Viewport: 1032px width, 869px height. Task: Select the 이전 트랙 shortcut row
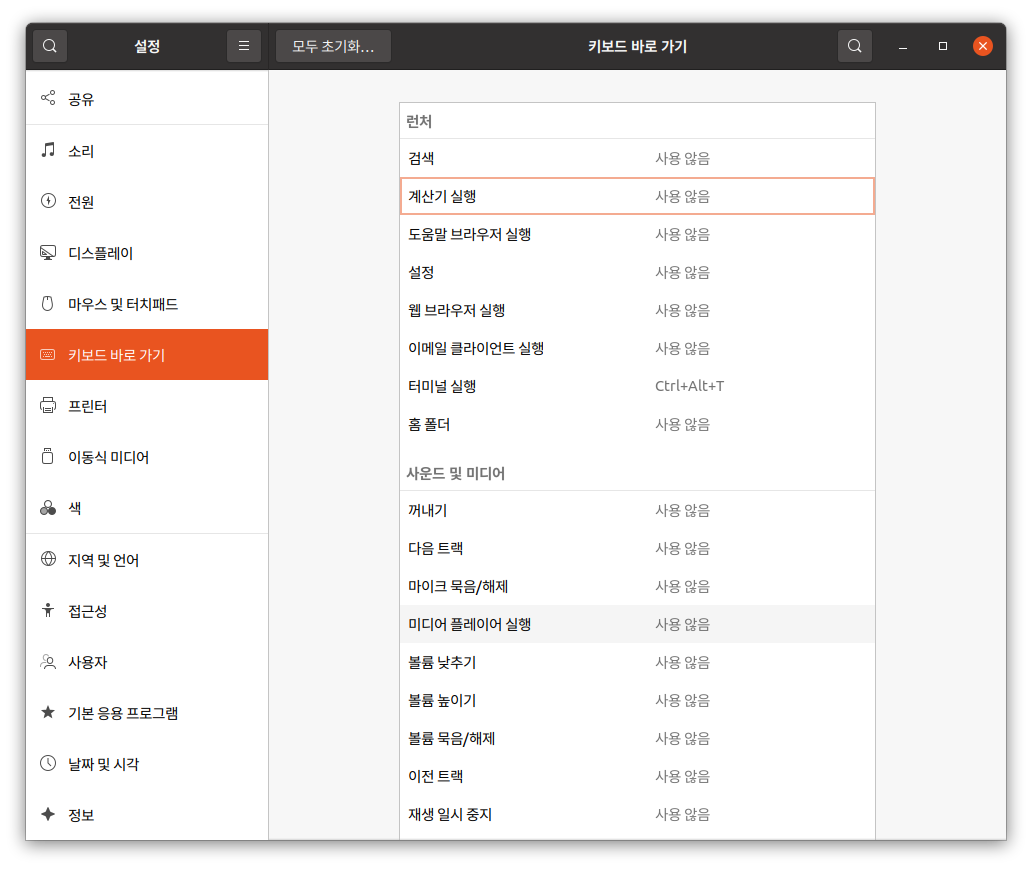point(637,776)
